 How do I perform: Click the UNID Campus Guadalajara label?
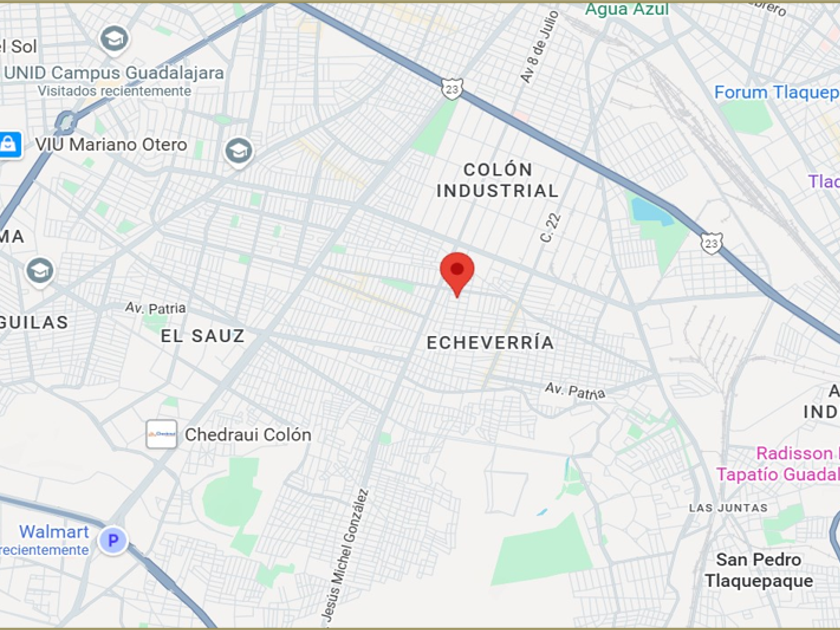(x=114, y=73)
